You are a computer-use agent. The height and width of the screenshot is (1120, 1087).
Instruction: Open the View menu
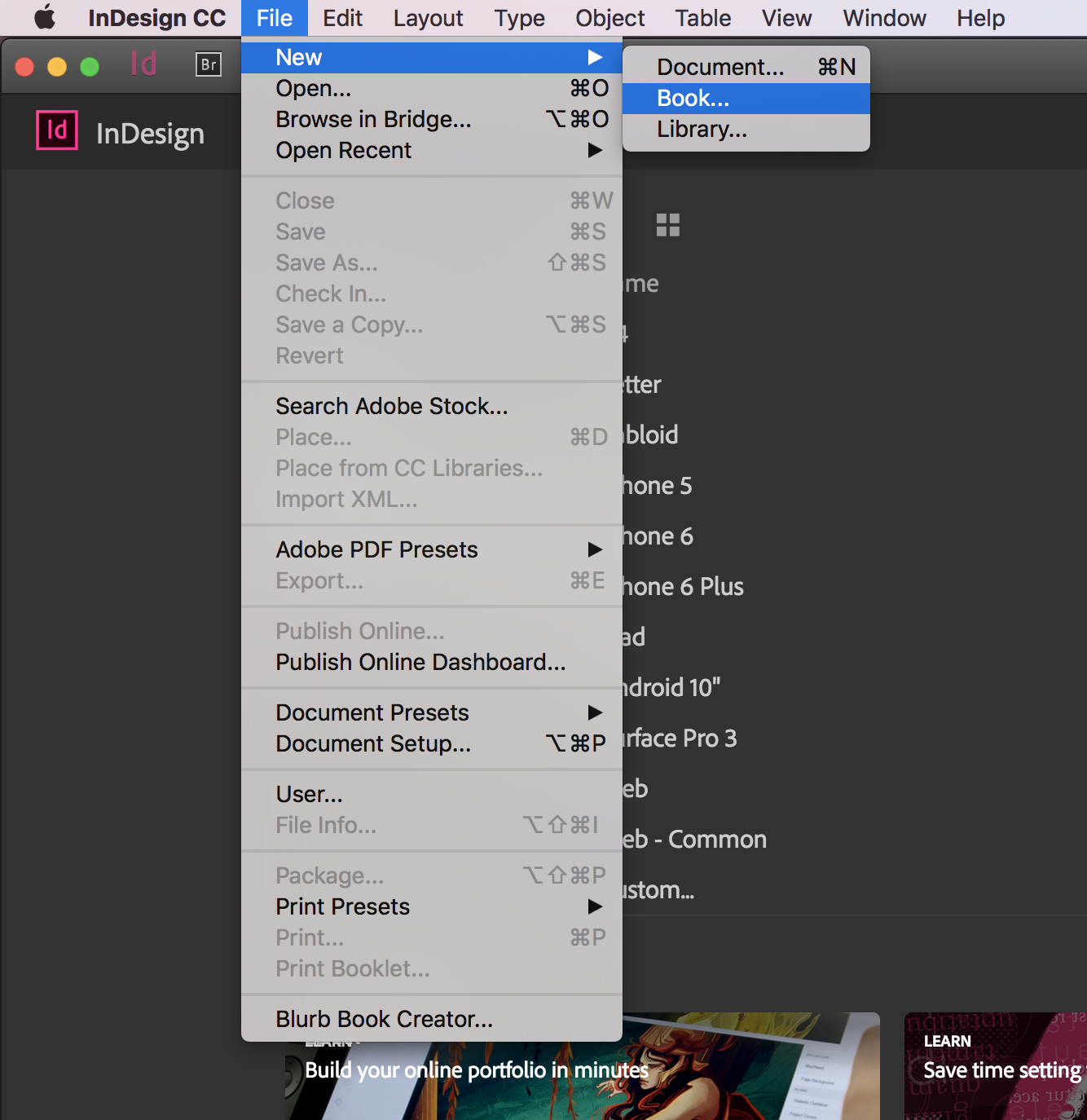786,18
